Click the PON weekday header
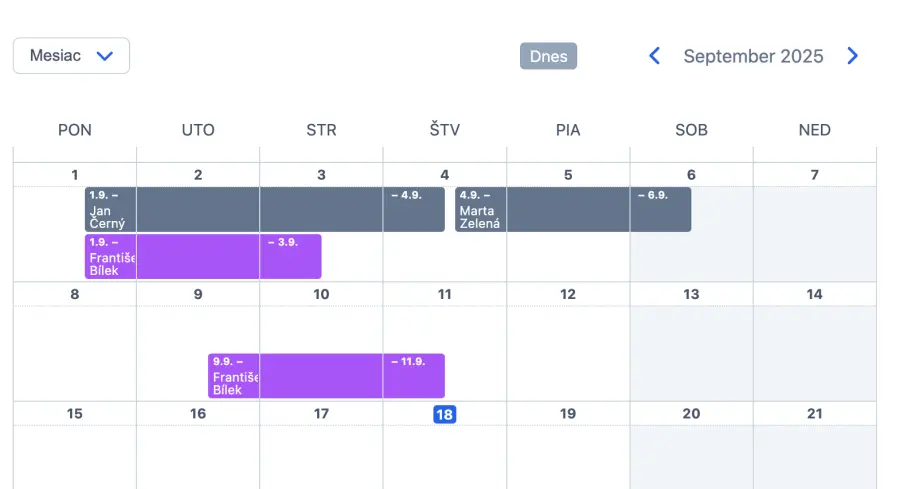The height and width of the screenshot is (489, 900). [75, 130]
